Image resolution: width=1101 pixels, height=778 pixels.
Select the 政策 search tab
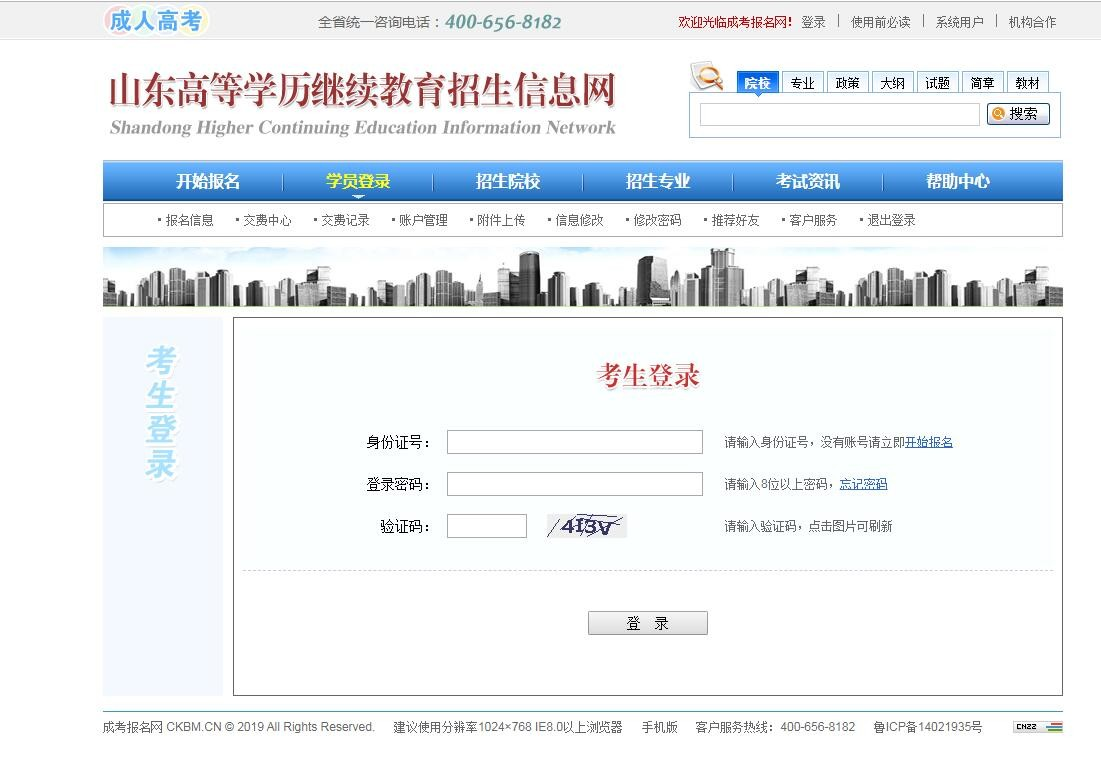click(848, 83)
